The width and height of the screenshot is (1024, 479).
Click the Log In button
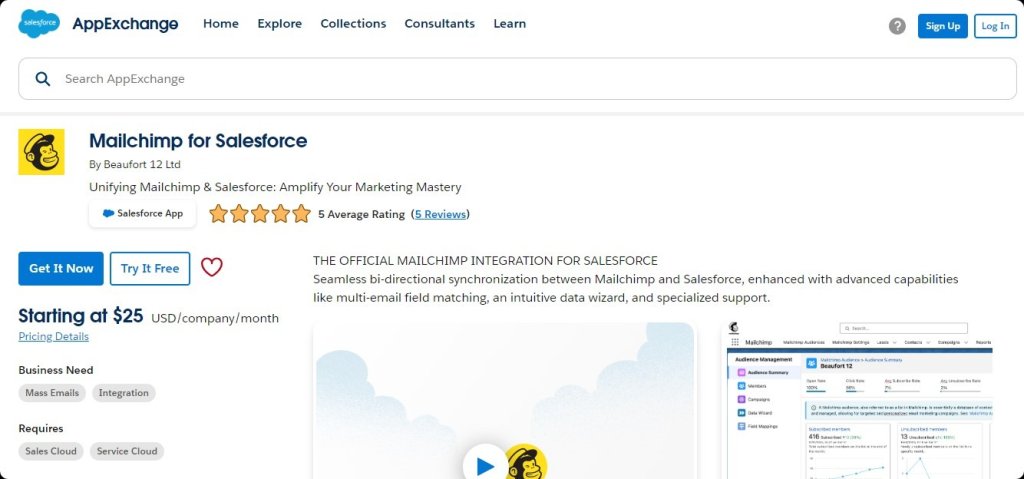point(995,26)
